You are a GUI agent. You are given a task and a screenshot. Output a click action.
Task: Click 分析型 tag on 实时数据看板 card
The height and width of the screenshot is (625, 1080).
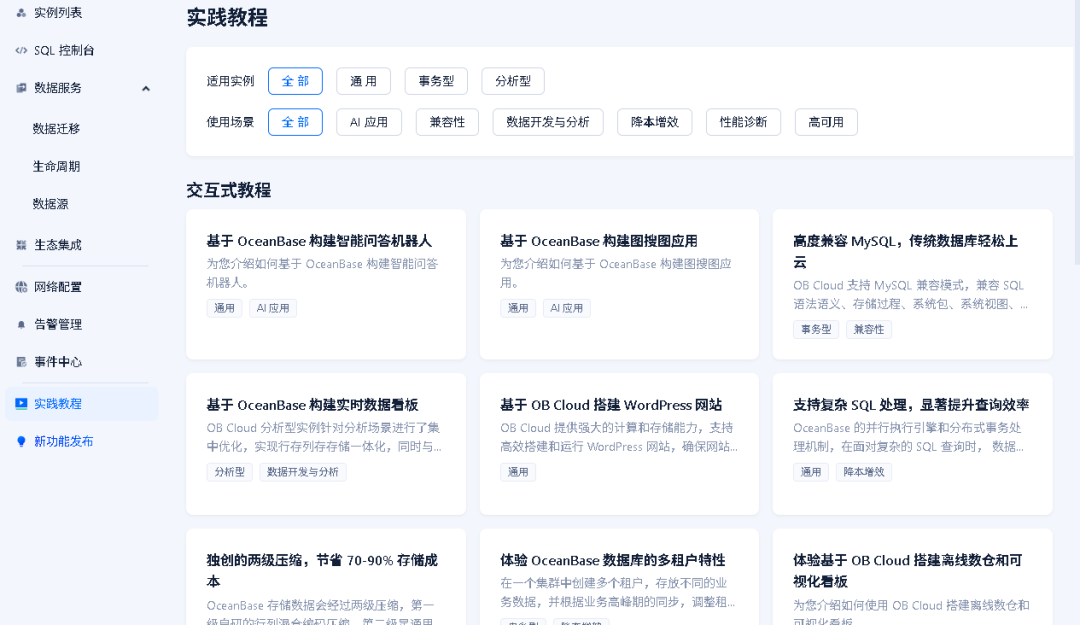click(x=229, y=472)
